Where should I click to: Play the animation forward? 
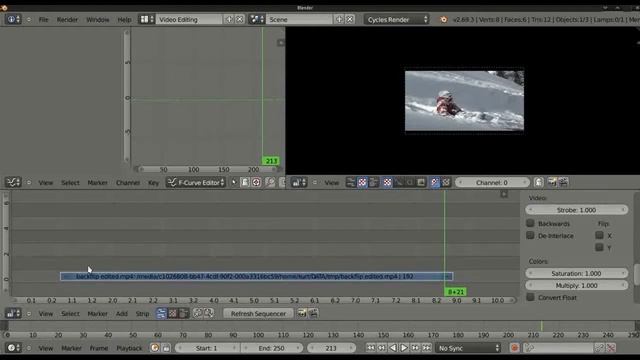[404, 348]
